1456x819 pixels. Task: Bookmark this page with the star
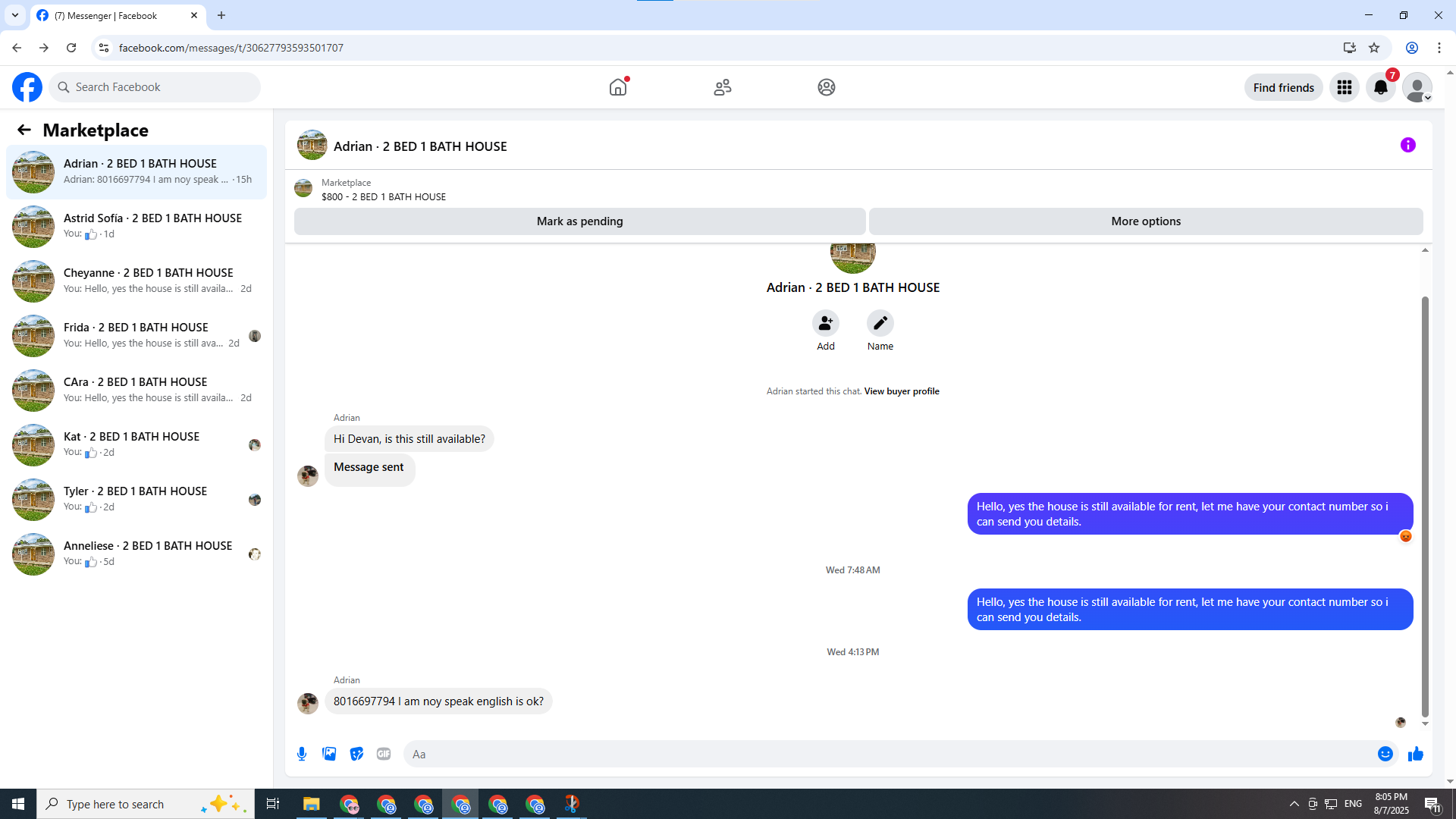coord(1374,48)
